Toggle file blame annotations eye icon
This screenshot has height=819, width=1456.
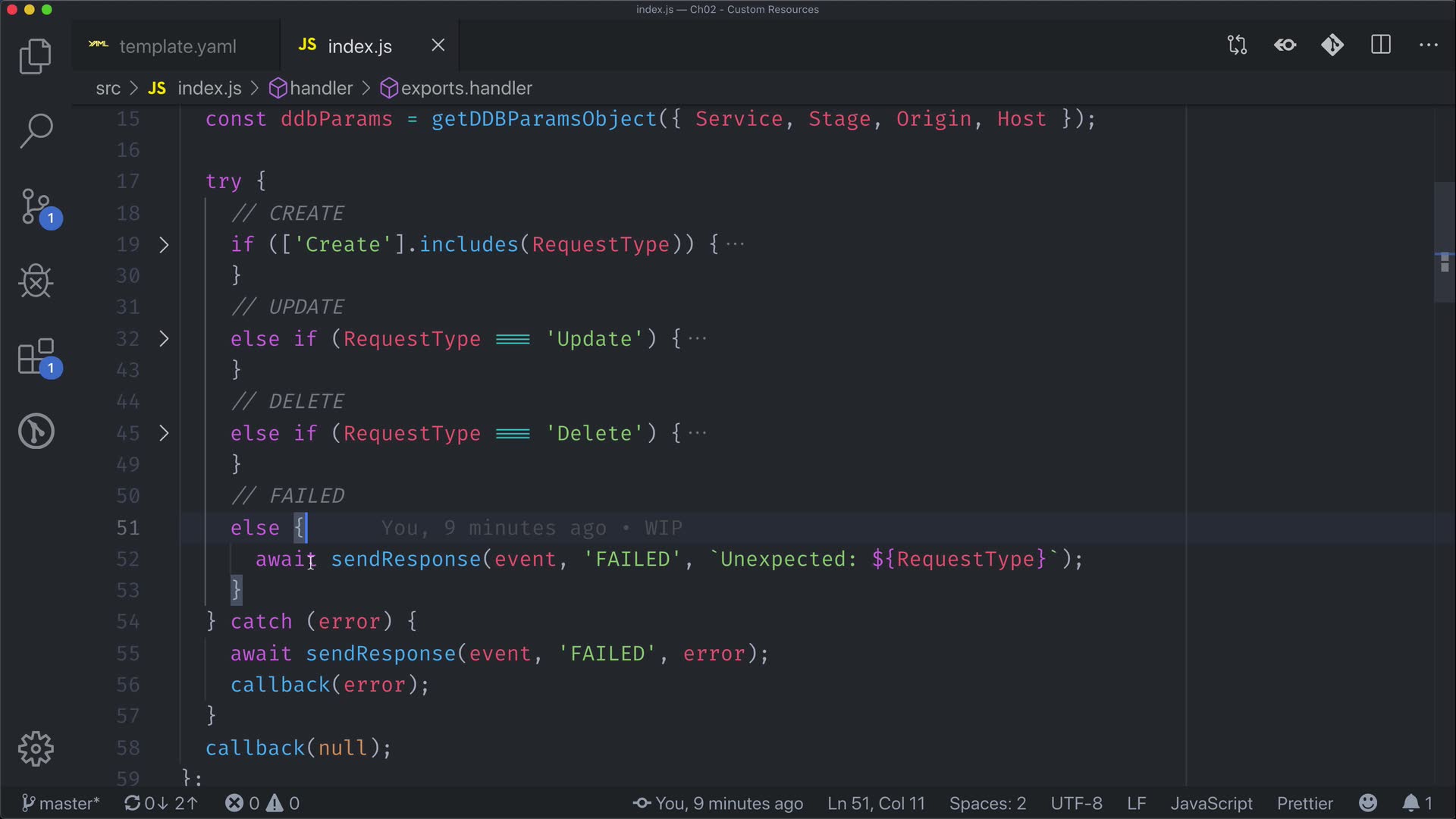click(x=1285, y=45)
